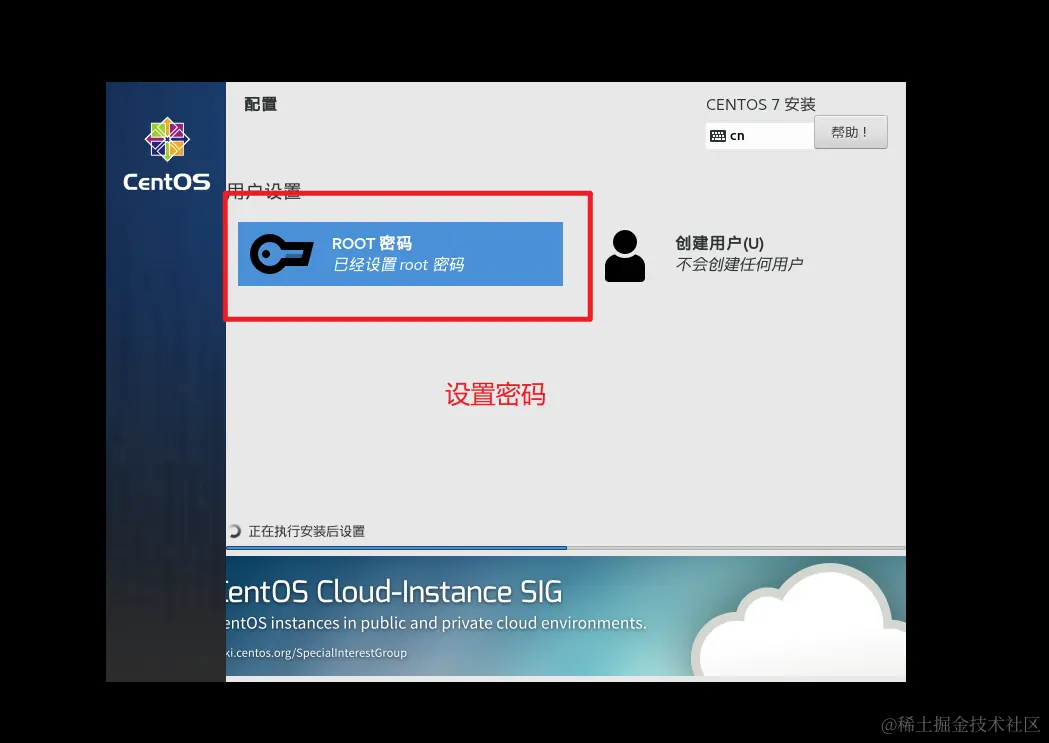
Task: Click the centos.org SpecialInterestGroup link text
Action: point(316,653)
